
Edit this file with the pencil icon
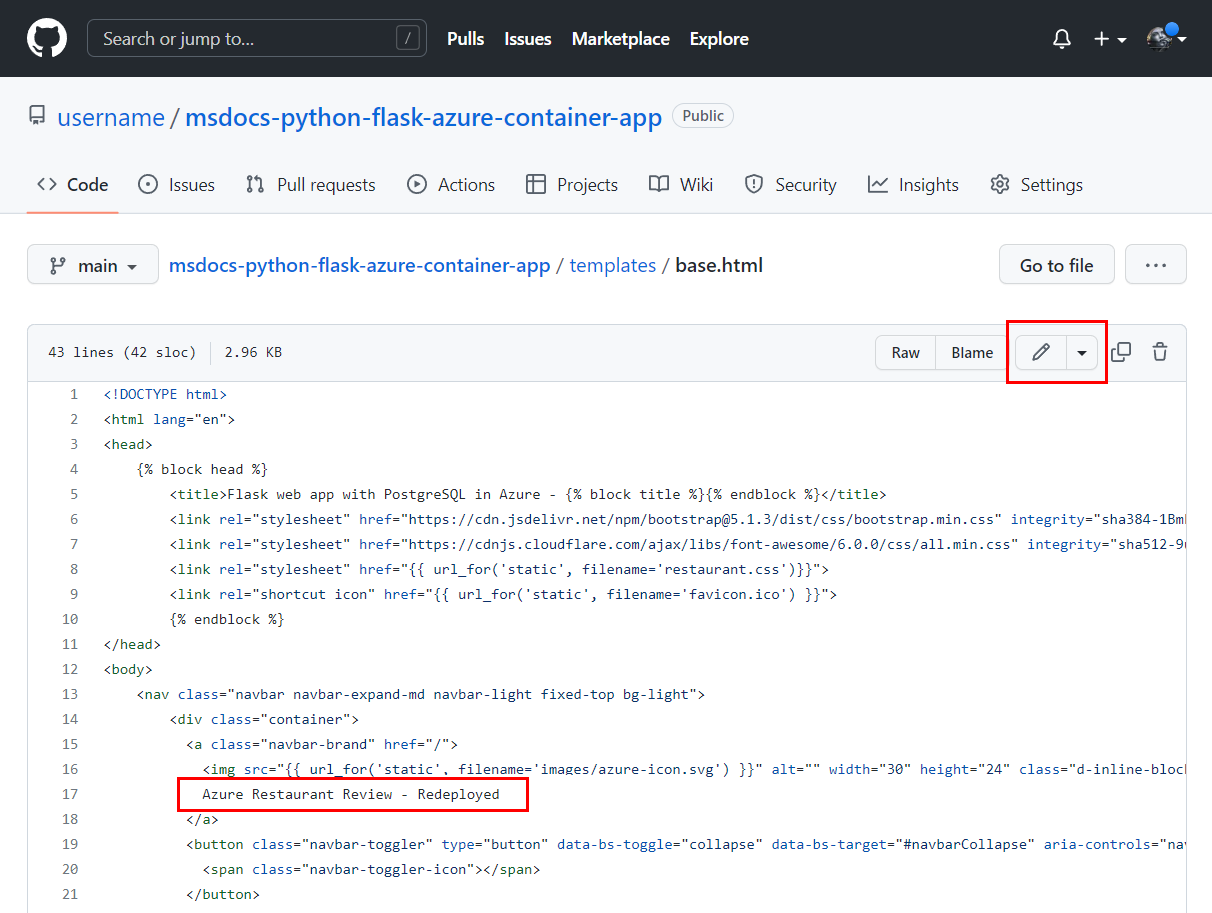click(1040, 352)
